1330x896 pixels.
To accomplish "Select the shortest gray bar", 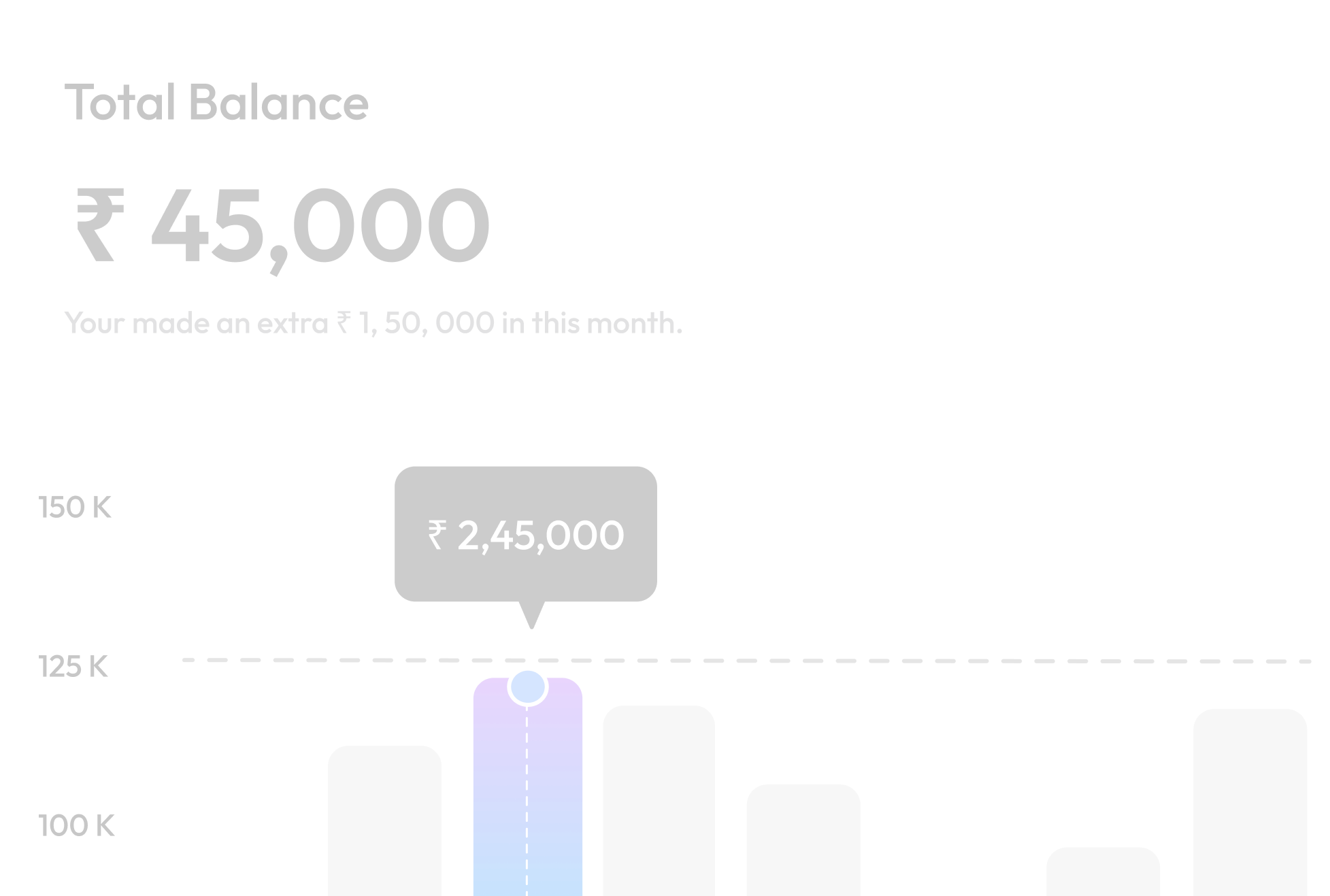I will (x=1103, y=872).
